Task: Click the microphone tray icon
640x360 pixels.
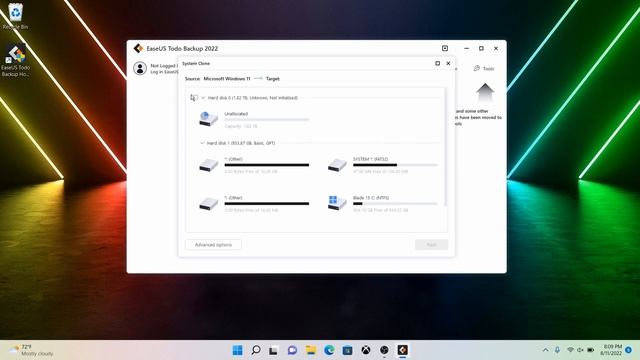Action: 557,350
